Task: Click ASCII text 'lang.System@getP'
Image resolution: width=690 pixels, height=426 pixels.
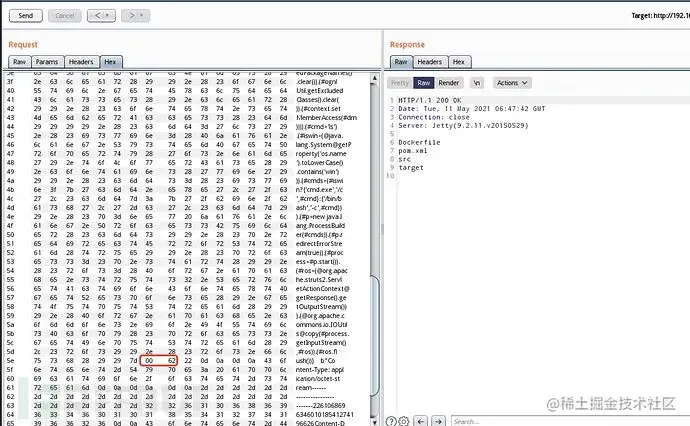Action: click(x=323, y=144)
